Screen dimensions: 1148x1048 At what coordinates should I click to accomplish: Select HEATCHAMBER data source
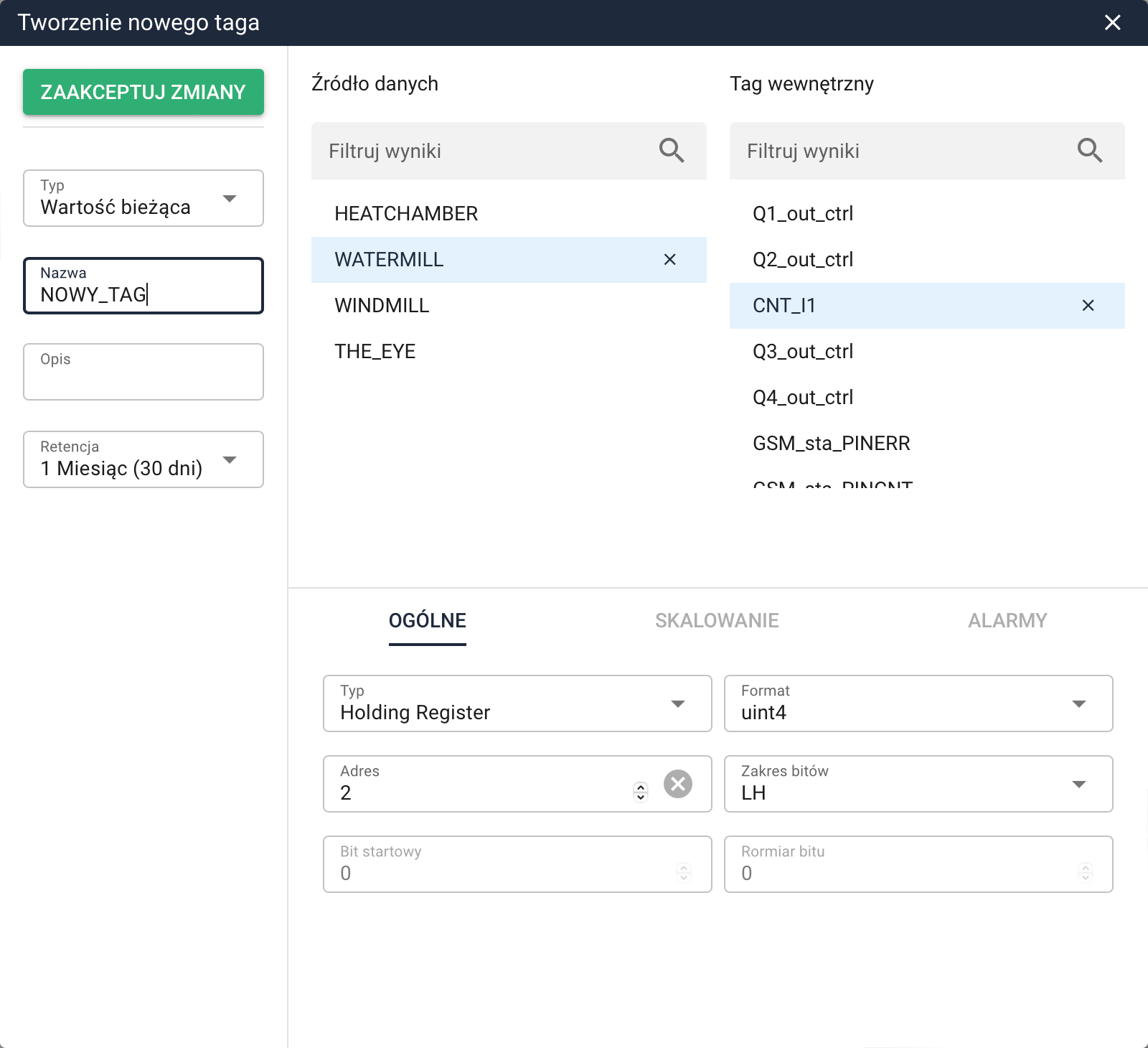[x=509, y=214]
